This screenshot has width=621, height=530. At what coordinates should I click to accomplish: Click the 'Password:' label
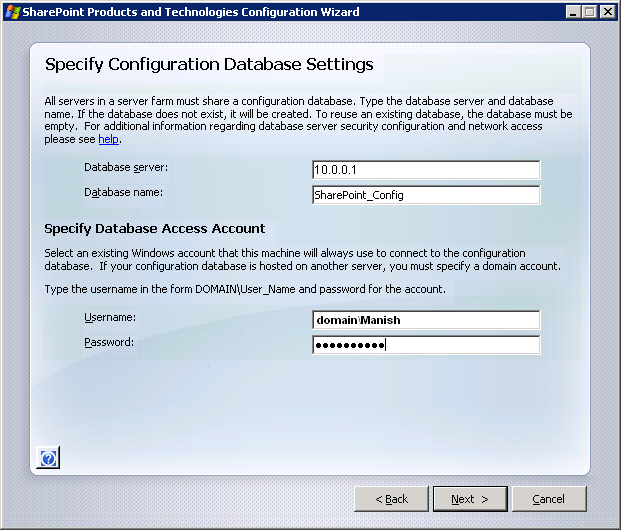[x=109, y=342]
